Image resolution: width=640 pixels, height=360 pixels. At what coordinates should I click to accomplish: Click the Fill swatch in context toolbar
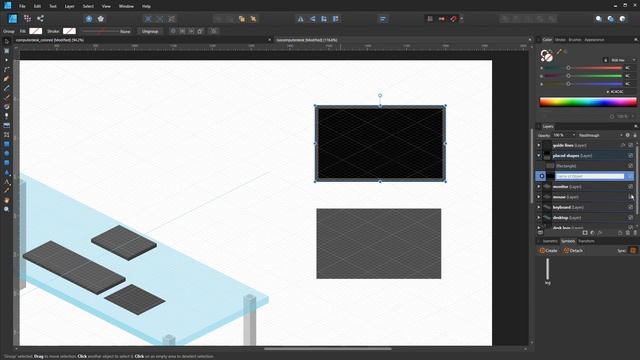coord(36,31)
